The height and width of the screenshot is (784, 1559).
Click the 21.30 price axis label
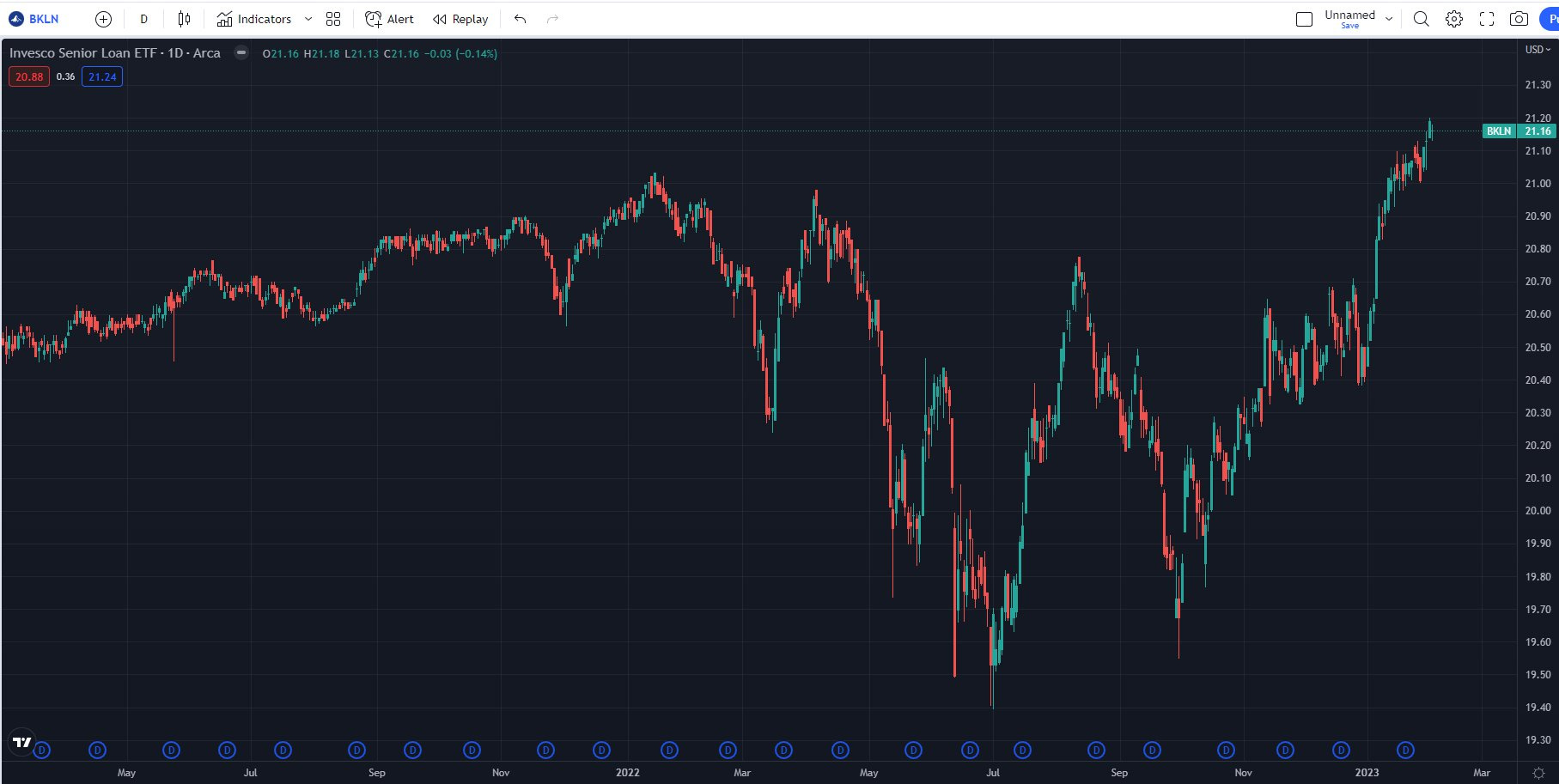[1538, 85]
